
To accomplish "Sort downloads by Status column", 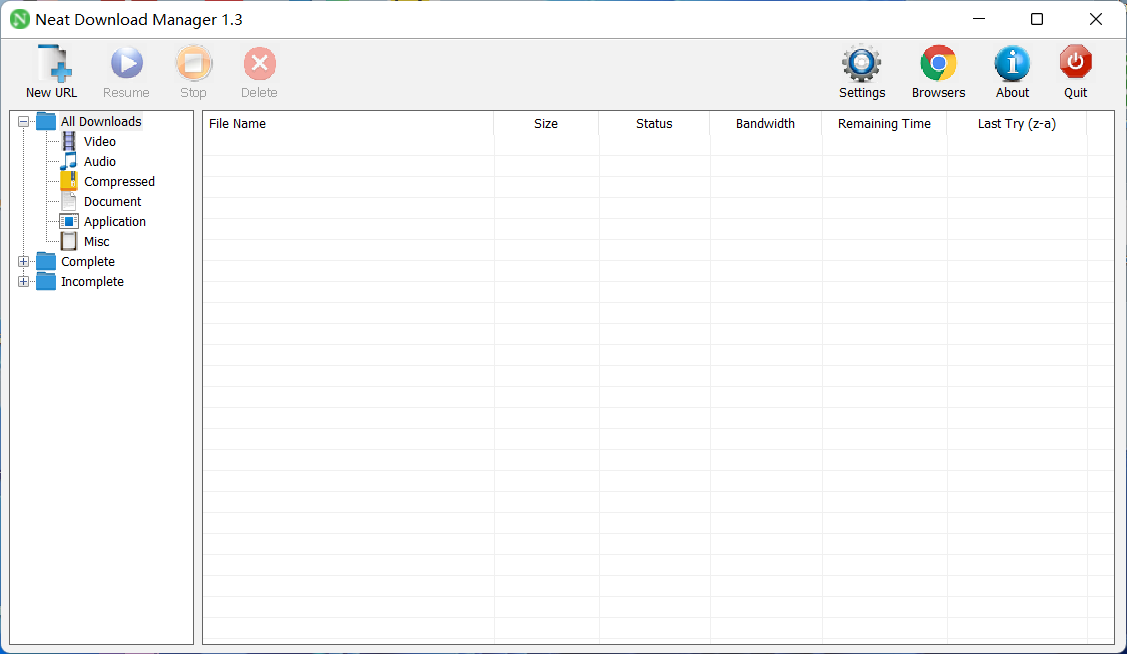I will (654, 124).
